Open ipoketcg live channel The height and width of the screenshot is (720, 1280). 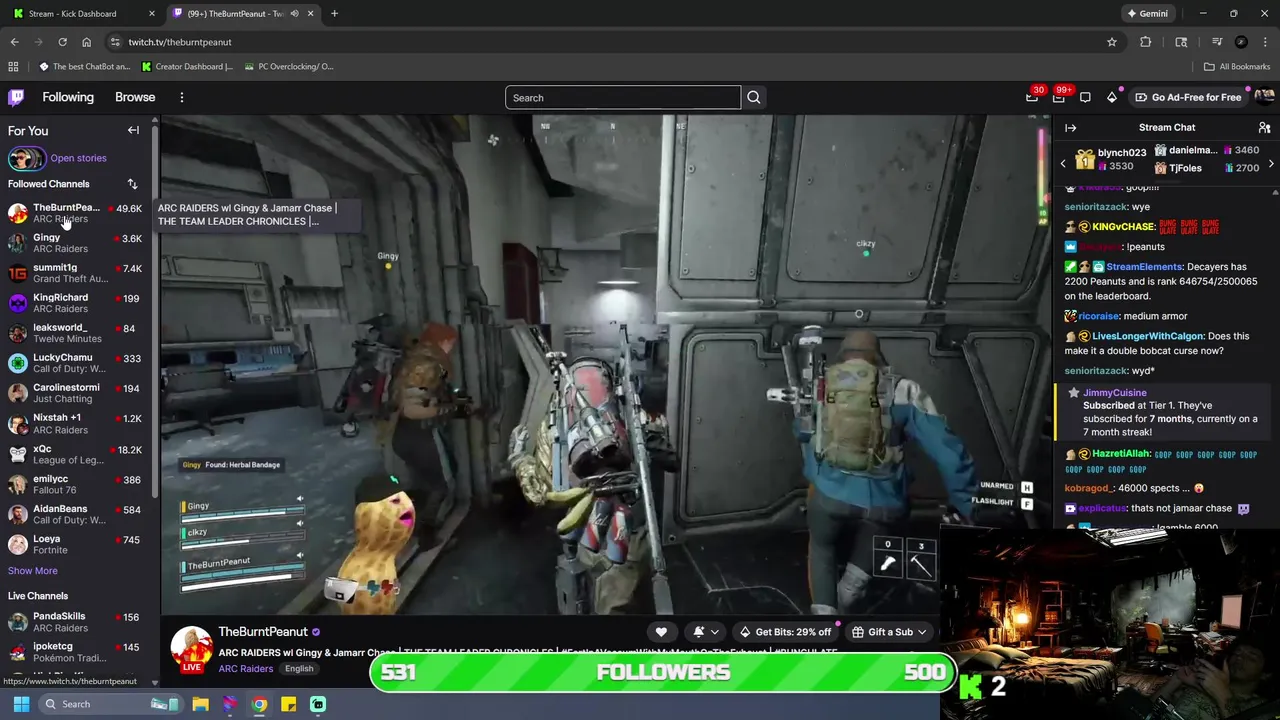[x=77, y=652]
